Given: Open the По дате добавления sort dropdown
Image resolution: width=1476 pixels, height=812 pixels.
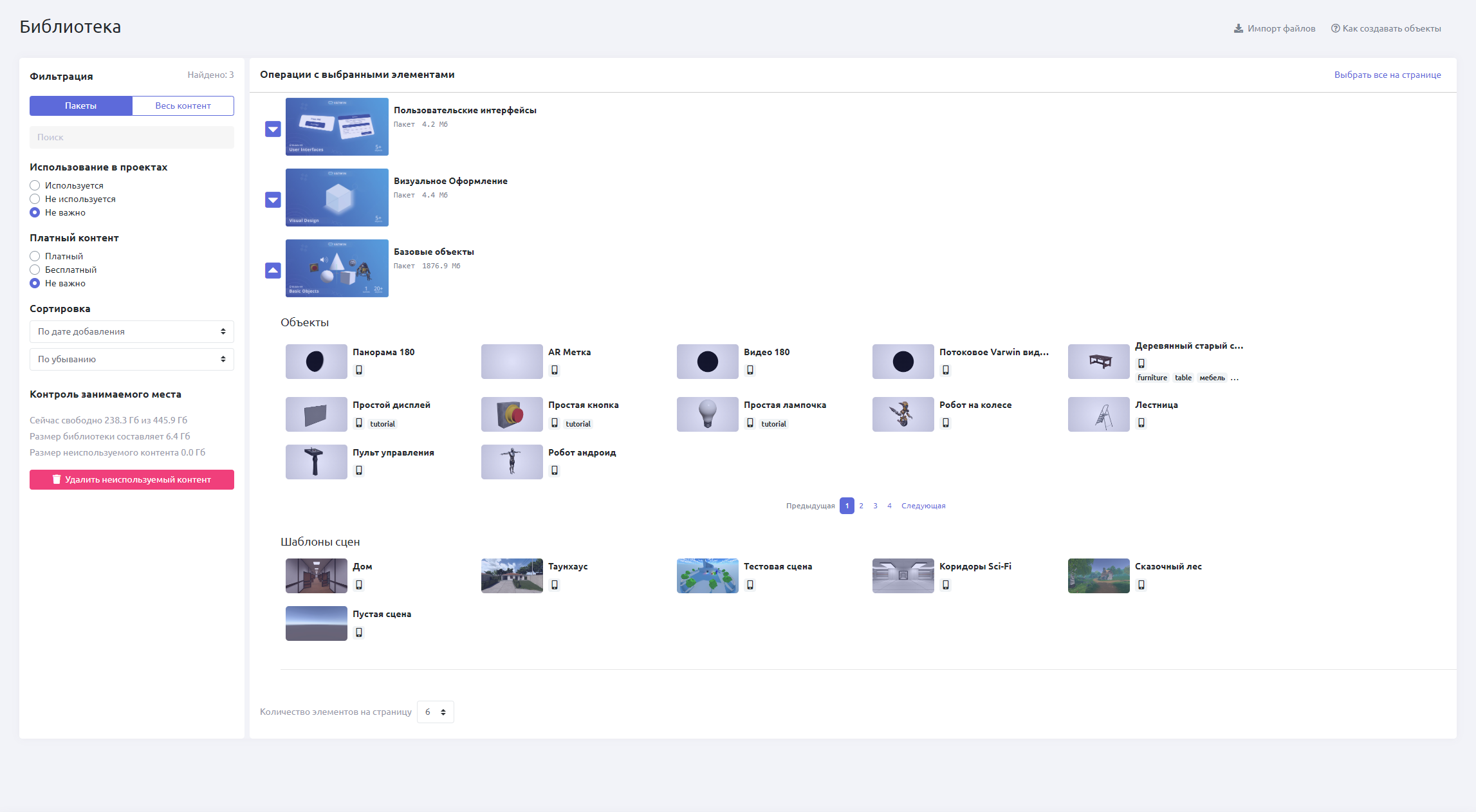Looking at the screenshot, I should pyautogui.click(x=131, y=331).
